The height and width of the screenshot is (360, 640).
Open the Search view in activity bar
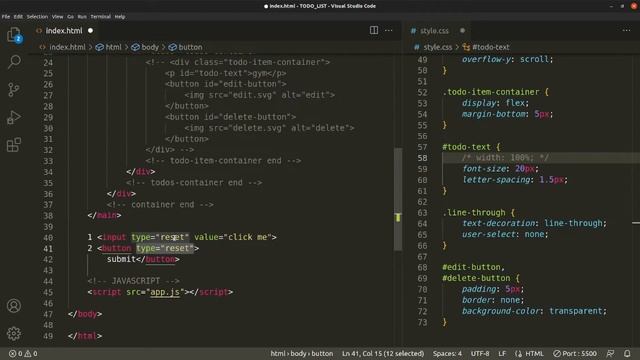click(x=14, y=62)
